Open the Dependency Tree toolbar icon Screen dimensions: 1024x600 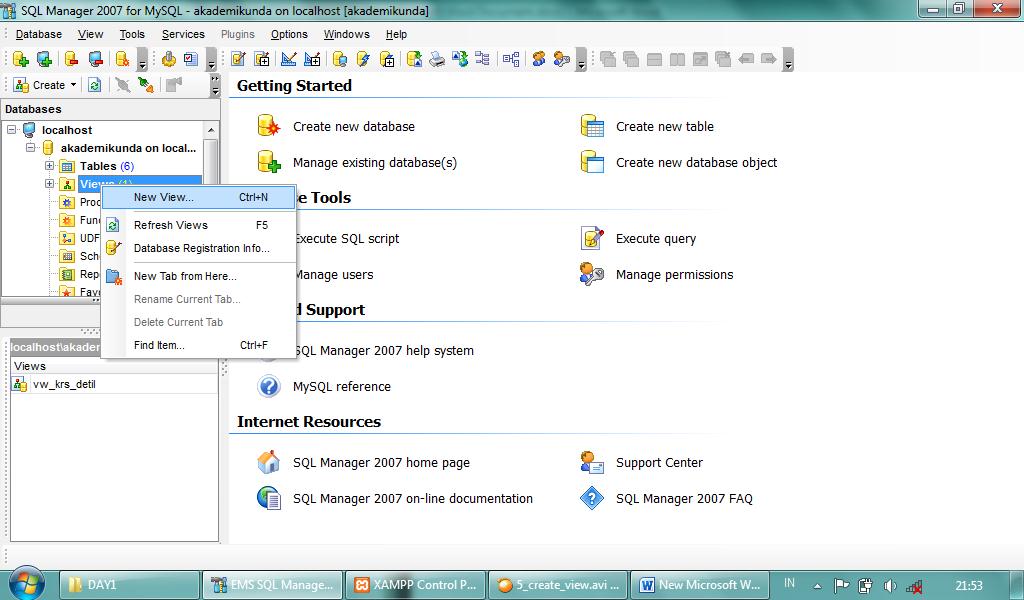(x=483, y=59)
